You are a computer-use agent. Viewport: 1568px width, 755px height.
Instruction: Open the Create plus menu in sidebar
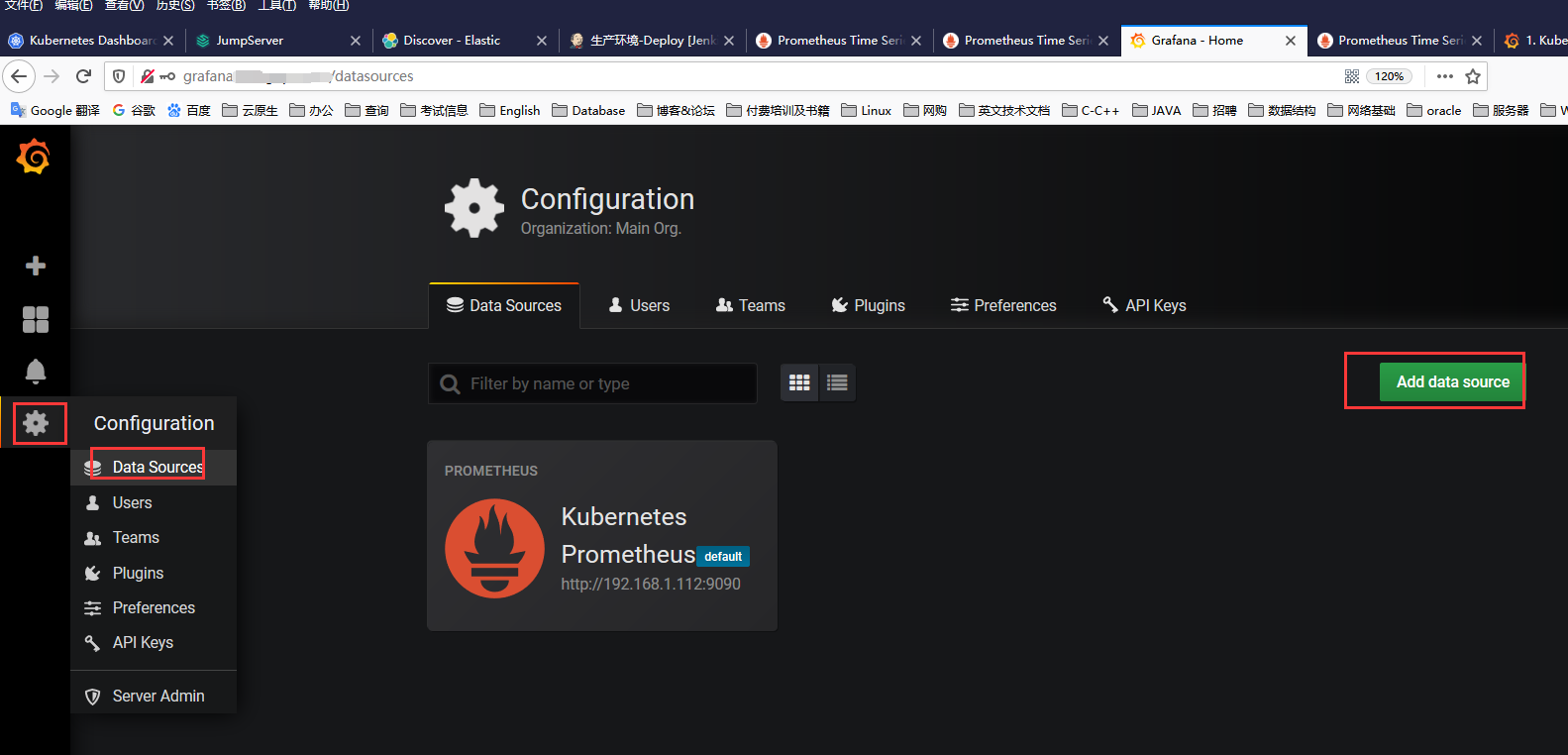point(36,266)
